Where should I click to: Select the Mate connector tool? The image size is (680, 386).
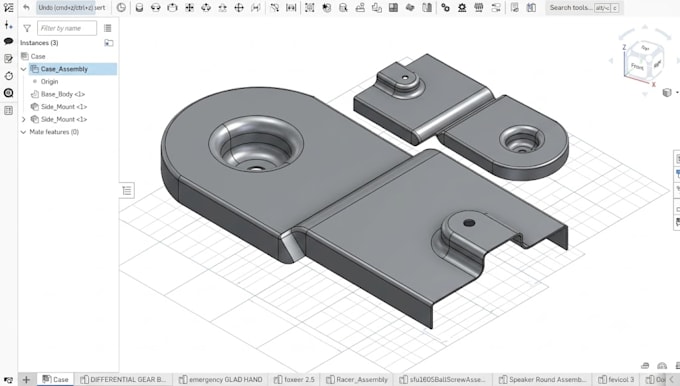[x=327, y=7]
